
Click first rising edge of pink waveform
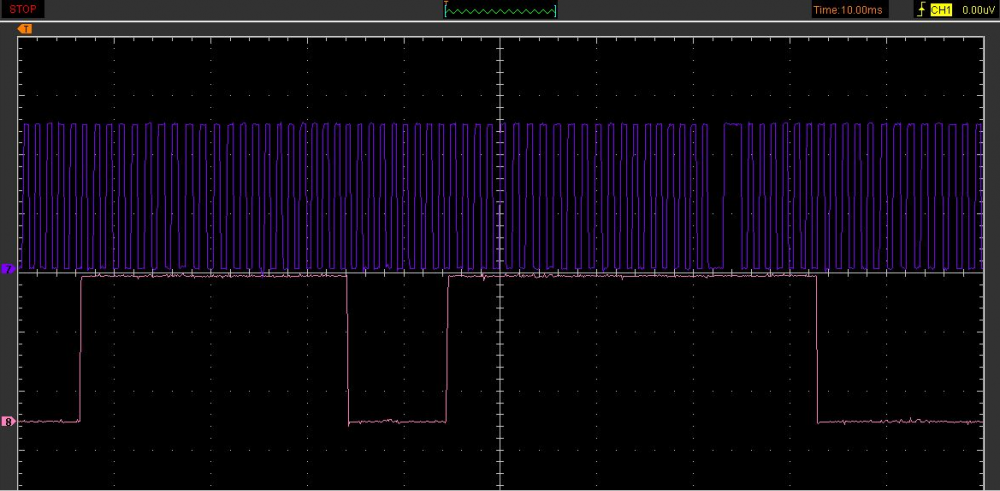coord(81,350)
